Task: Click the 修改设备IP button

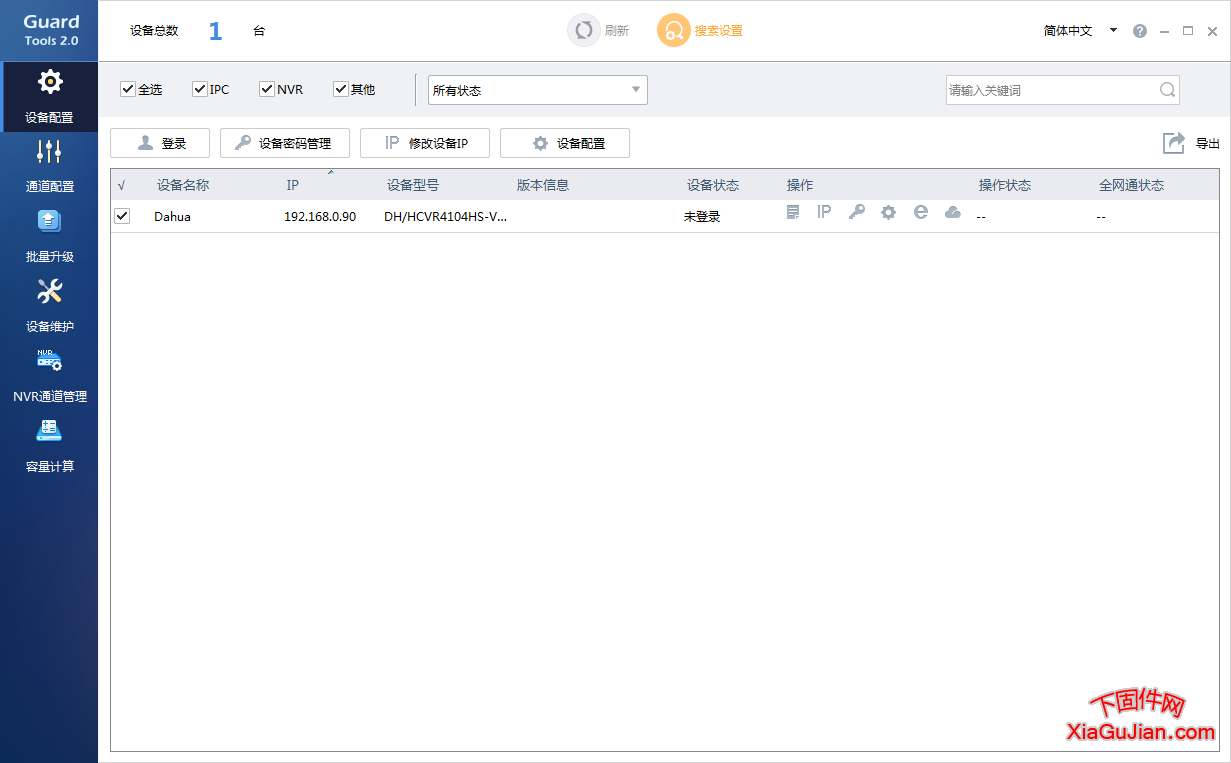Action: pos(425,143)
